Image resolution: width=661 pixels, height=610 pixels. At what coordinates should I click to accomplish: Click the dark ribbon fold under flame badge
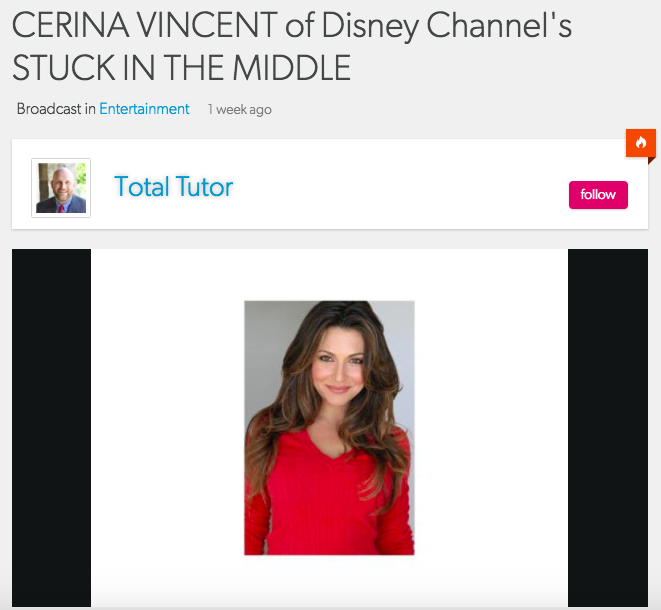[x=652, y=161]
